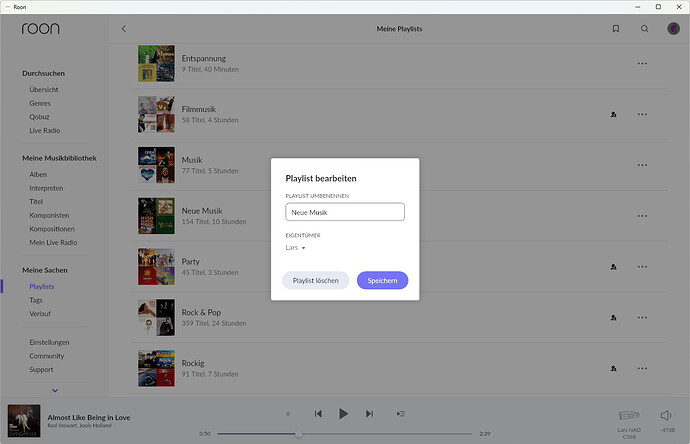The height and width of the screenshot is (444, 690).
Task: Click the shared-user icon on Filmmusik row
Action: [x=613, y=114]
